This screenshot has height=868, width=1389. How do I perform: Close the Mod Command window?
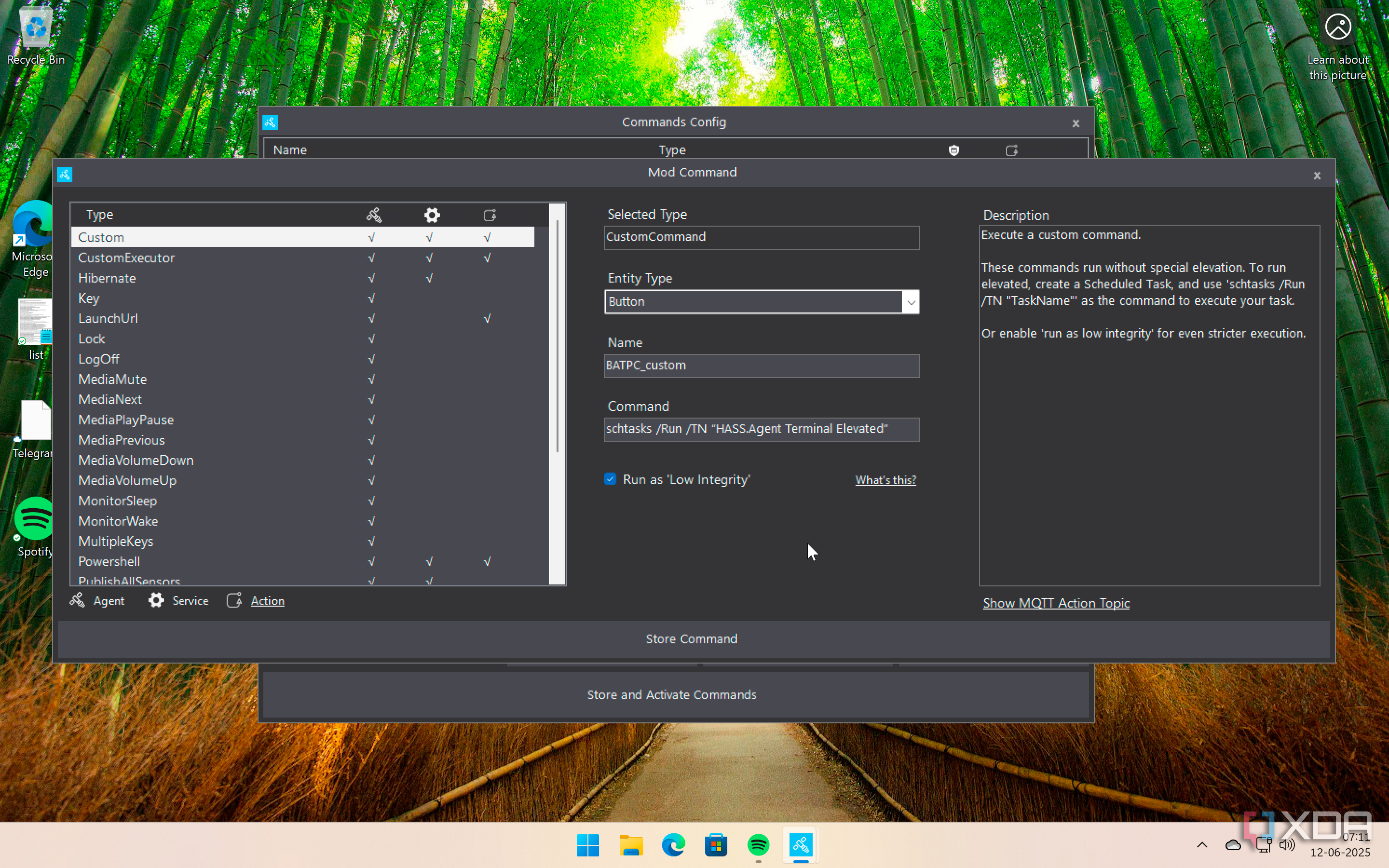tap(1317, 175)
